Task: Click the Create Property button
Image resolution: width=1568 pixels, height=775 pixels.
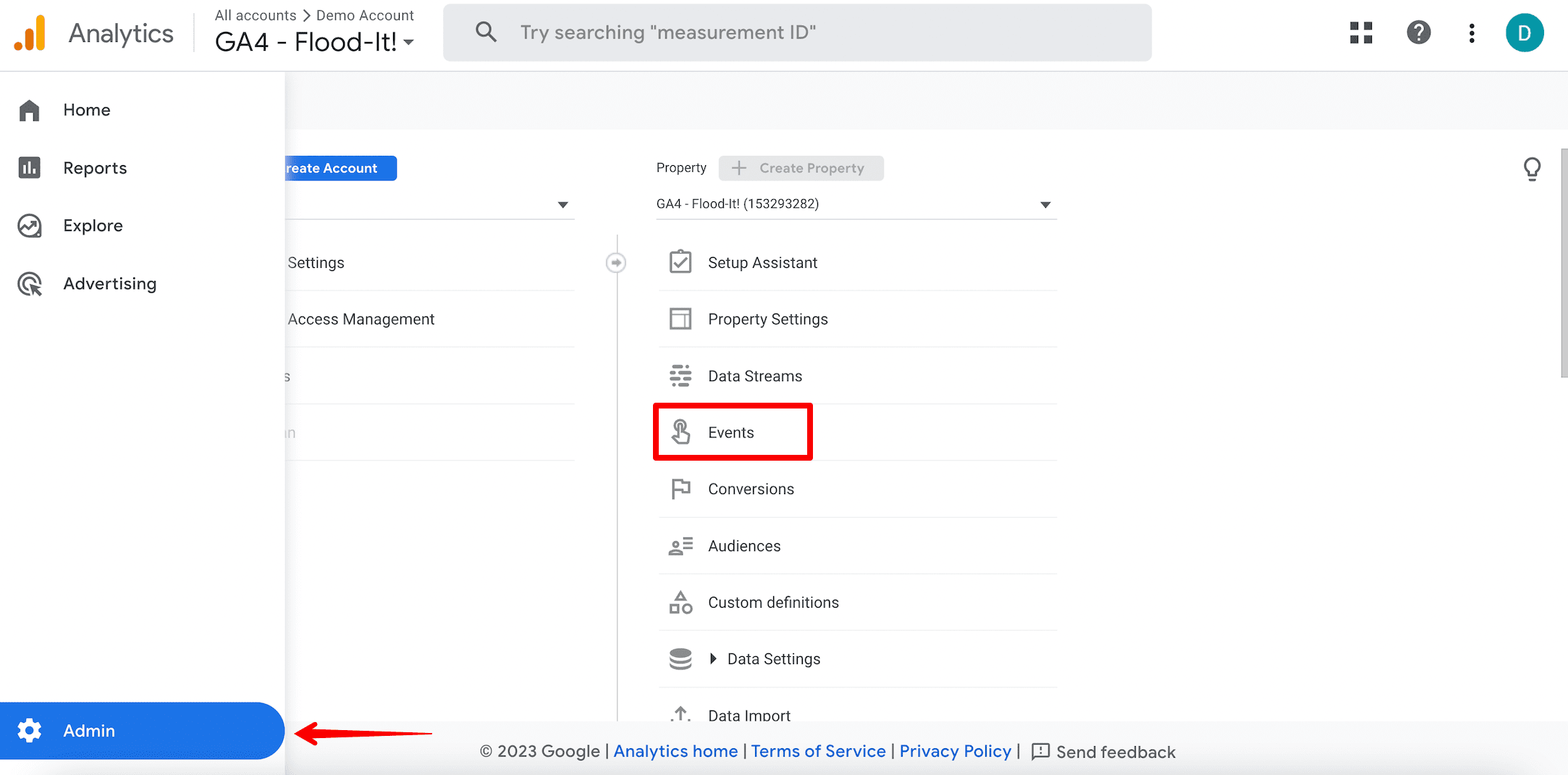Action: click(801, 168)
